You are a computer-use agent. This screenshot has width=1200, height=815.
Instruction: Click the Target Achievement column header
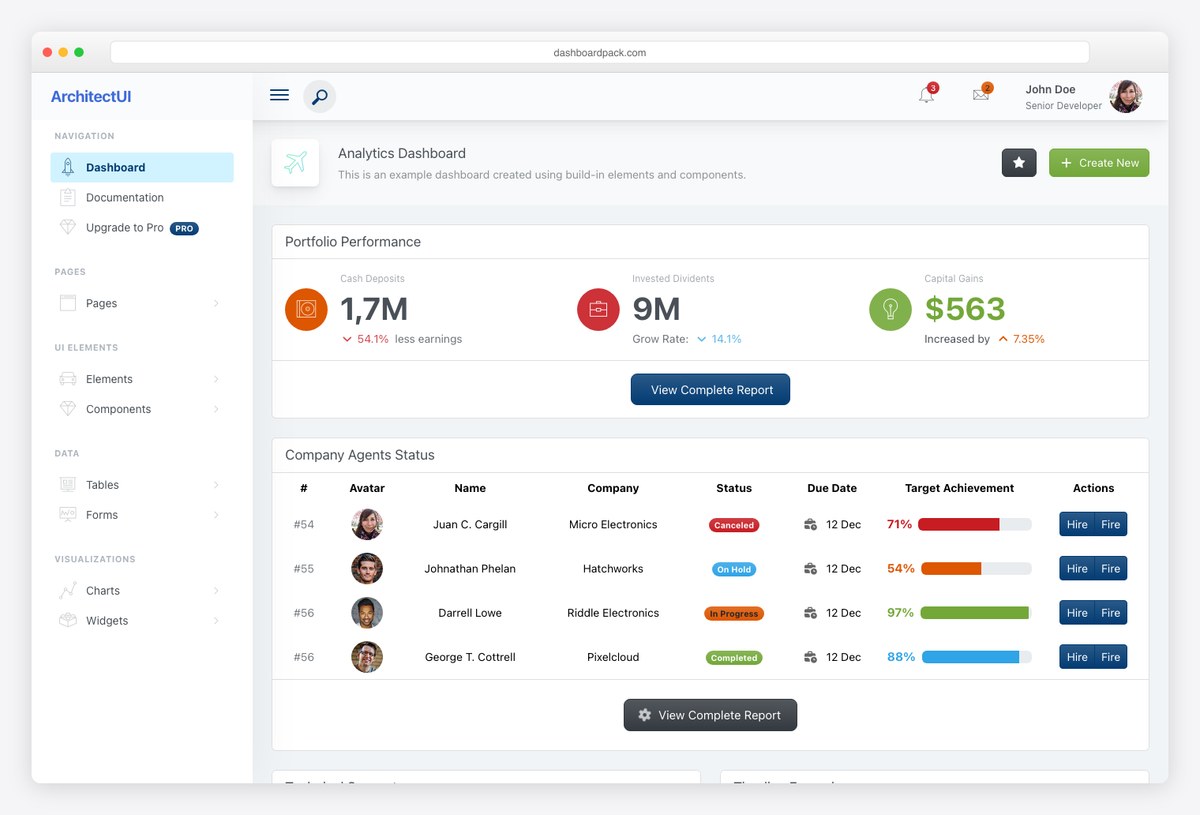point(959,488)
